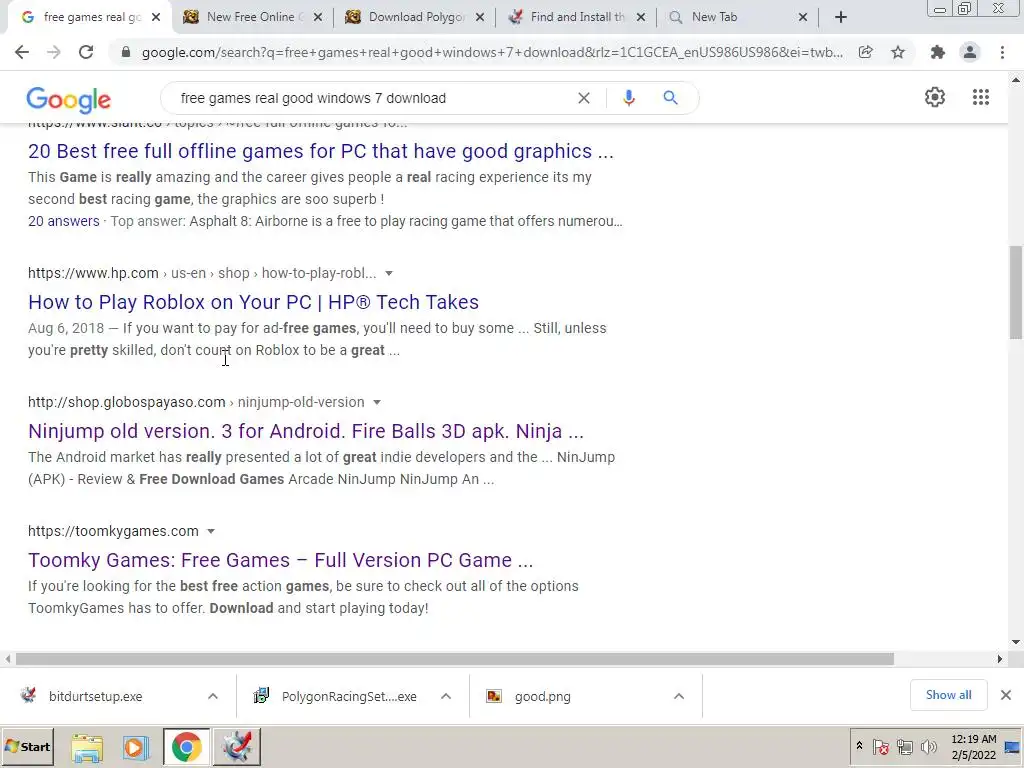
Task: Reload the current page
Action: pyautogui.click(x=86, y=52)
